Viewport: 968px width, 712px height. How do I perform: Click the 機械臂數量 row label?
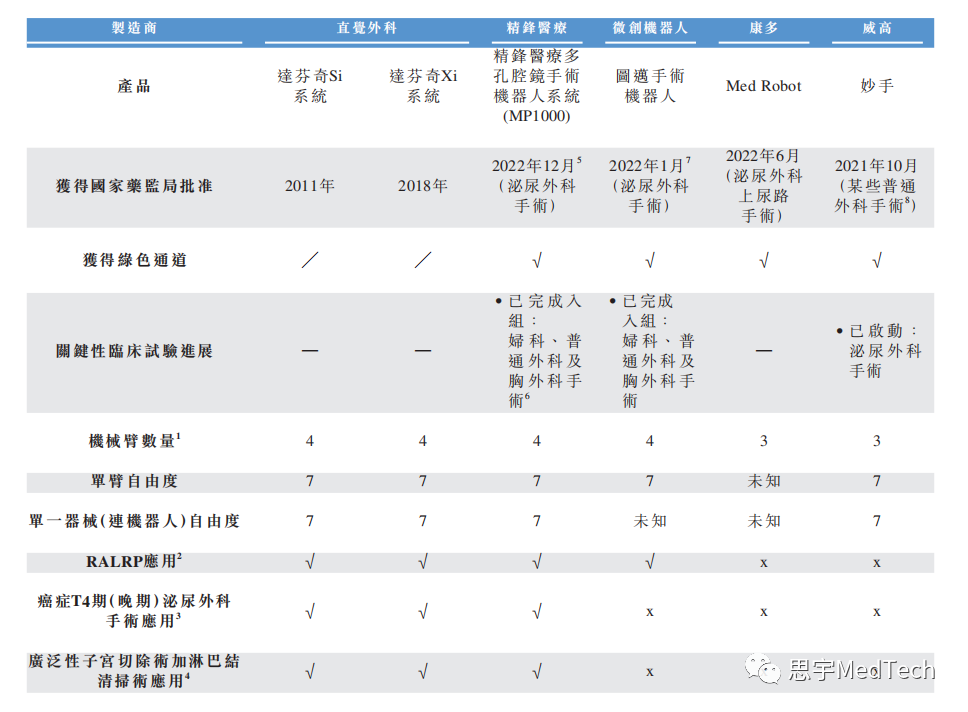pos(134,441)
